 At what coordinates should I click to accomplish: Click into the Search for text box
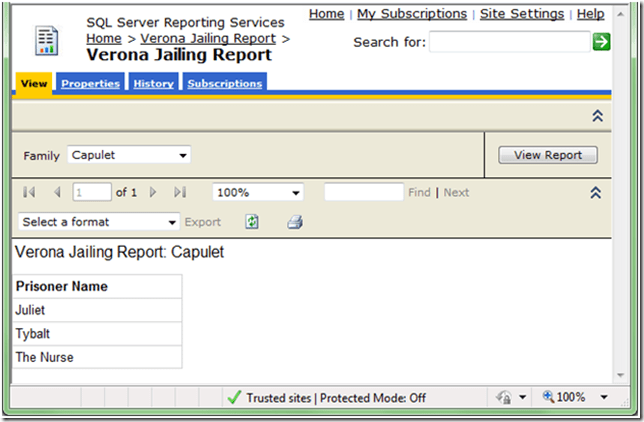(510, 41)
